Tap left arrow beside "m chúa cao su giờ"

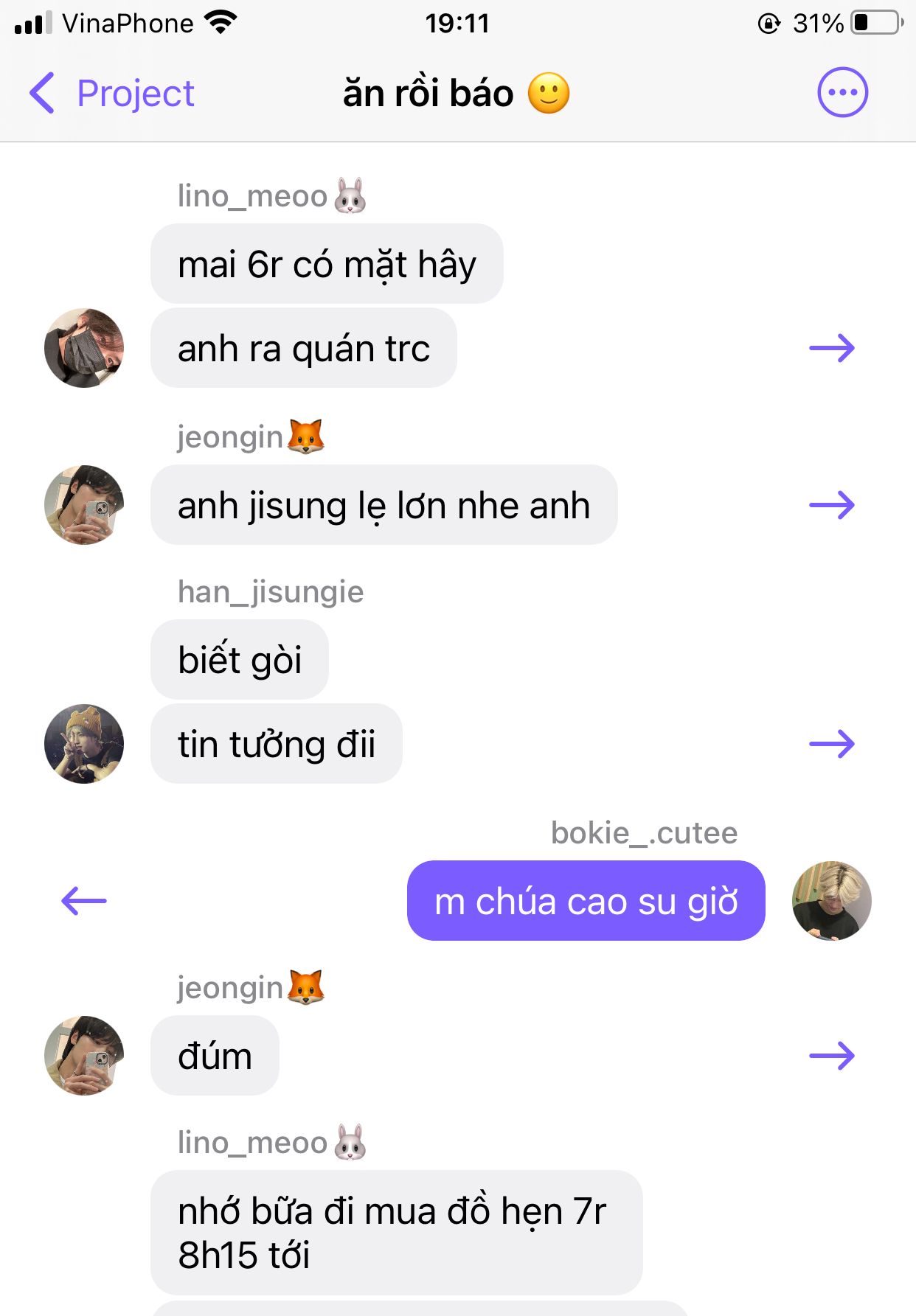point(84,901)
